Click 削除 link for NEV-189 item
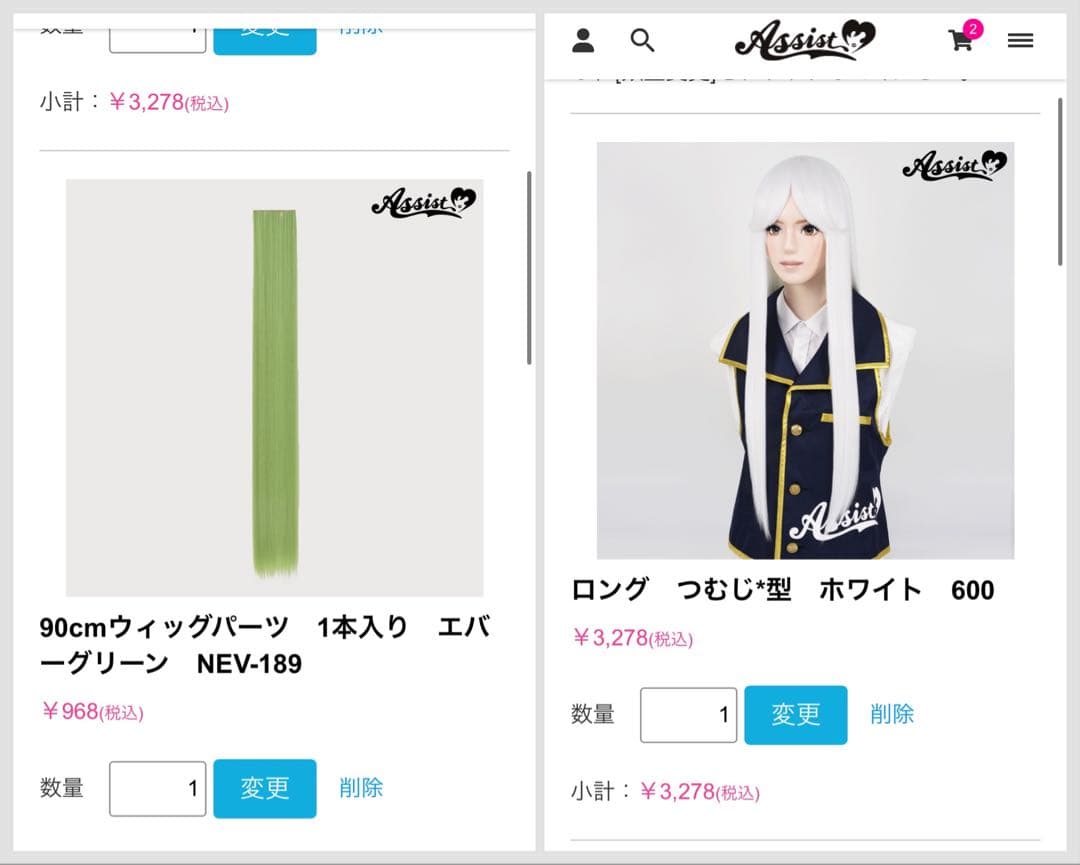The width and height of the screenshot is (1080, 865). tap(361, 788)
